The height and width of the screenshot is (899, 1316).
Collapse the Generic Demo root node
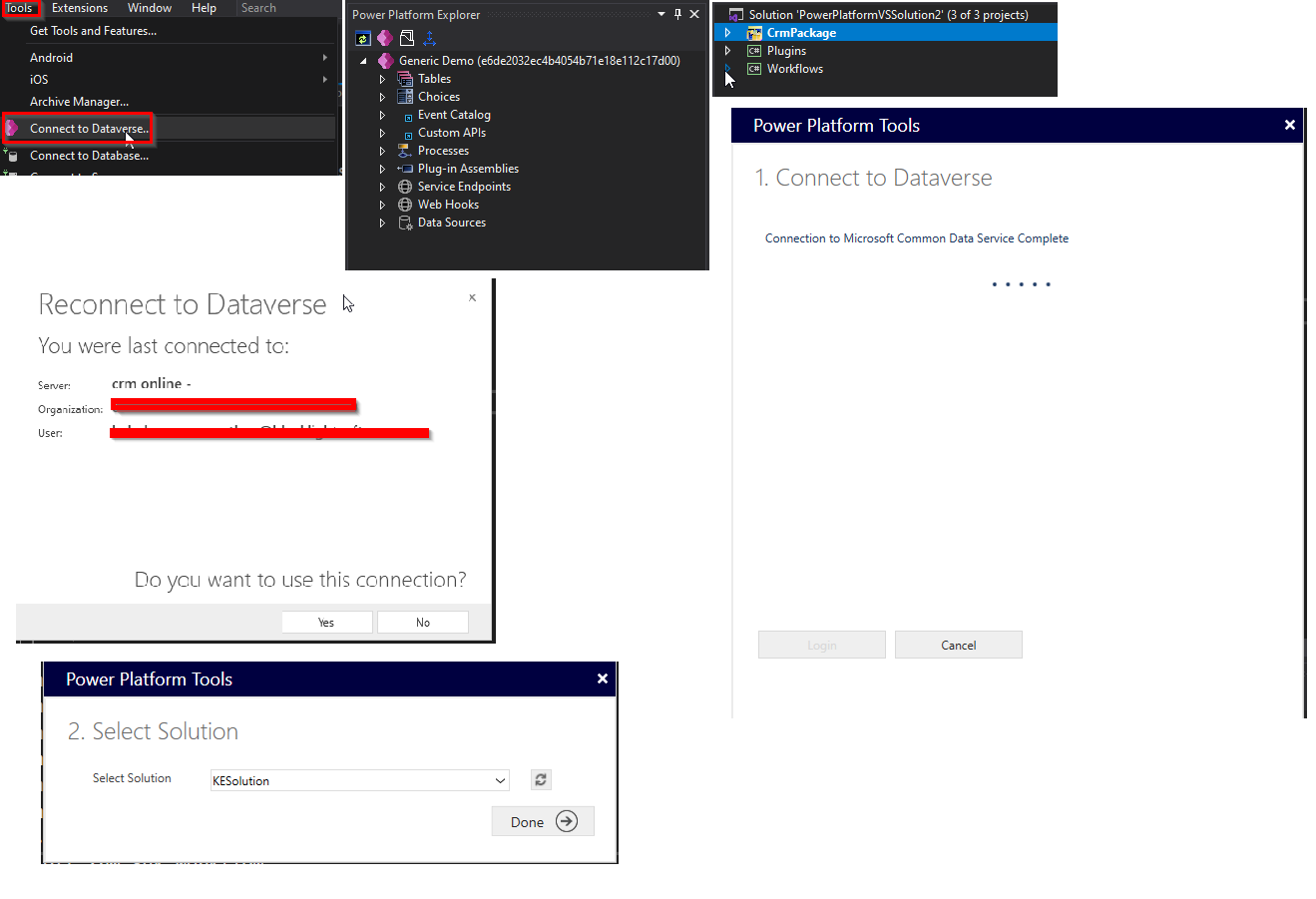[364, 61]
